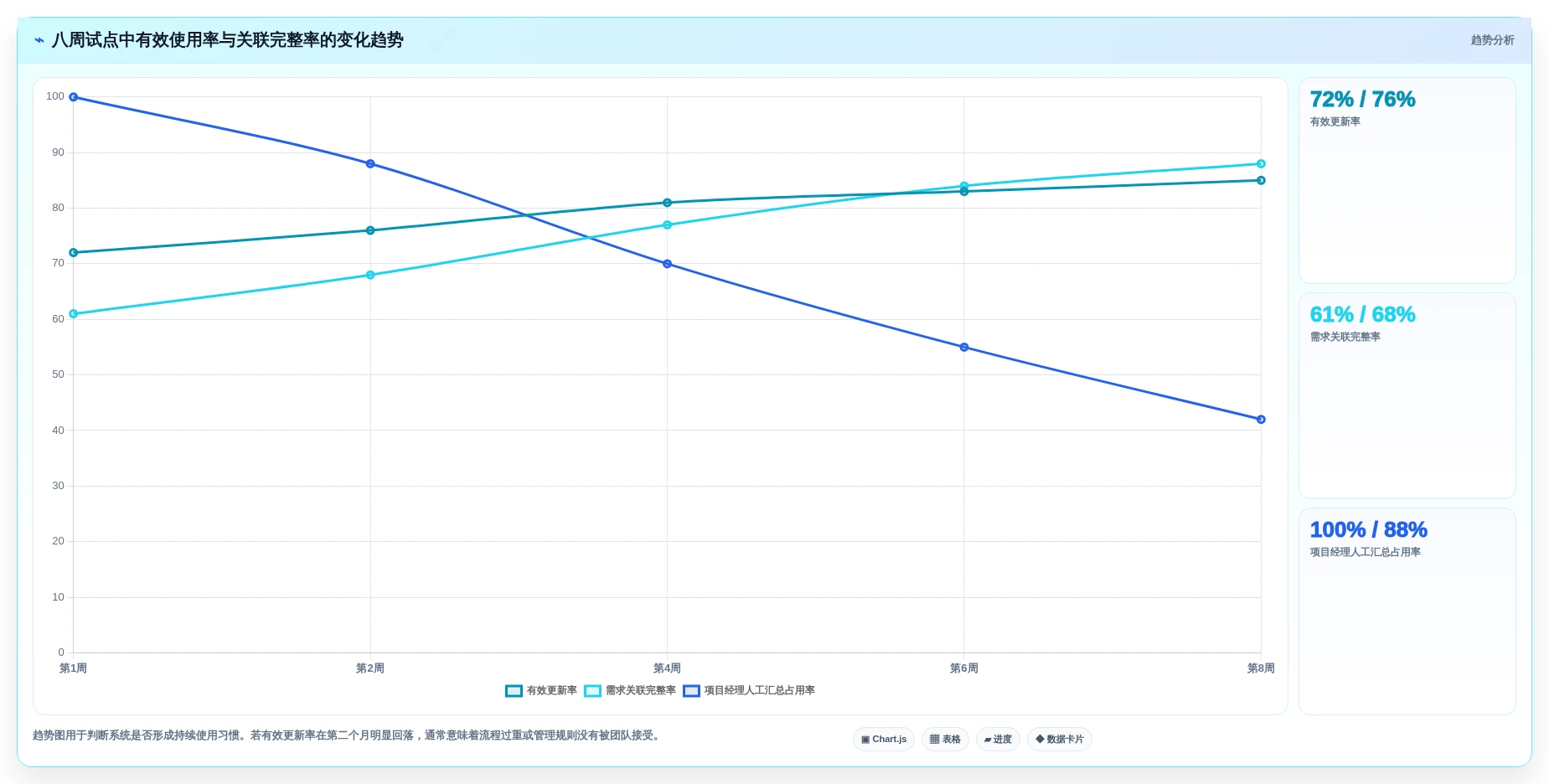1549x784 pixels.
Task: Select the 需求关联完整率 point at 第4周
Action: pyautogui.click(x=668, y=225)
